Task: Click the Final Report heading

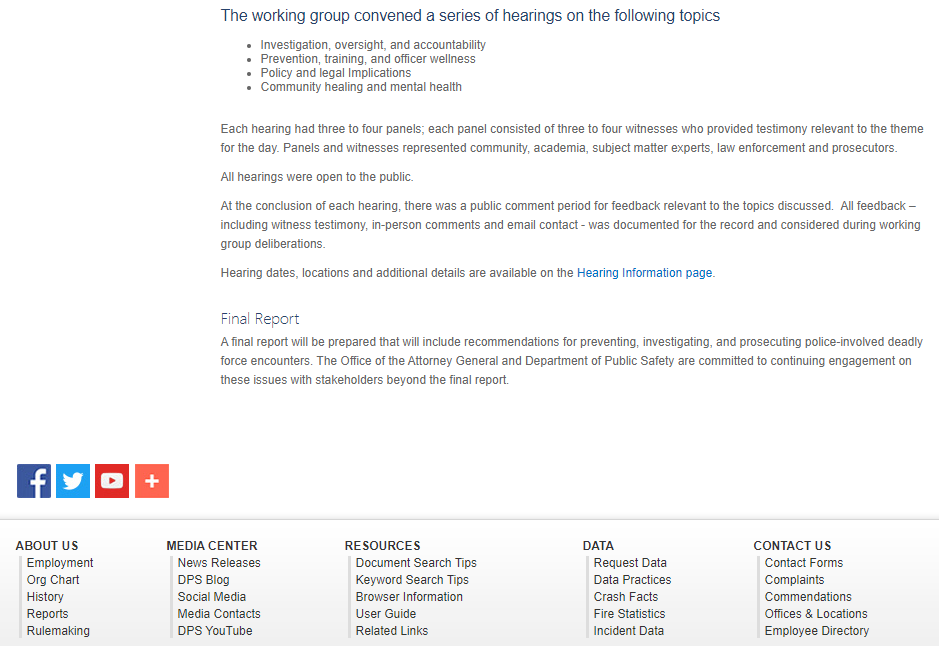Action: click(260, 319)
